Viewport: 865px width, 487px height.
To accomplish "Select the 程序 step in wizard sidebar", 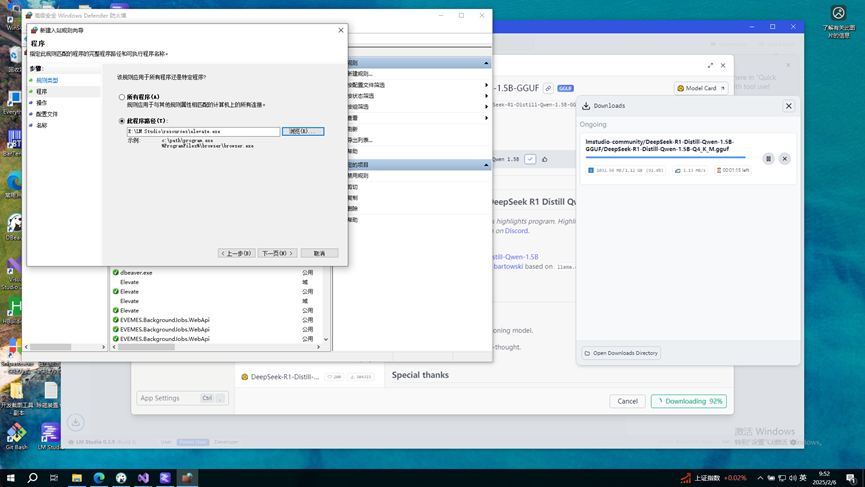I will 41,92.
